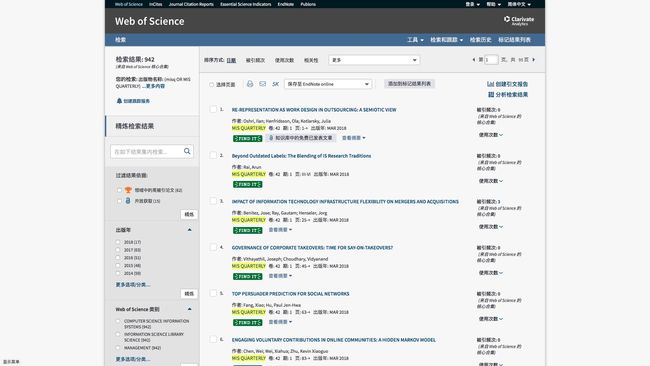This screenshot has height=366, width=650.
Task: Sort results by date
Action: [231, 60]
